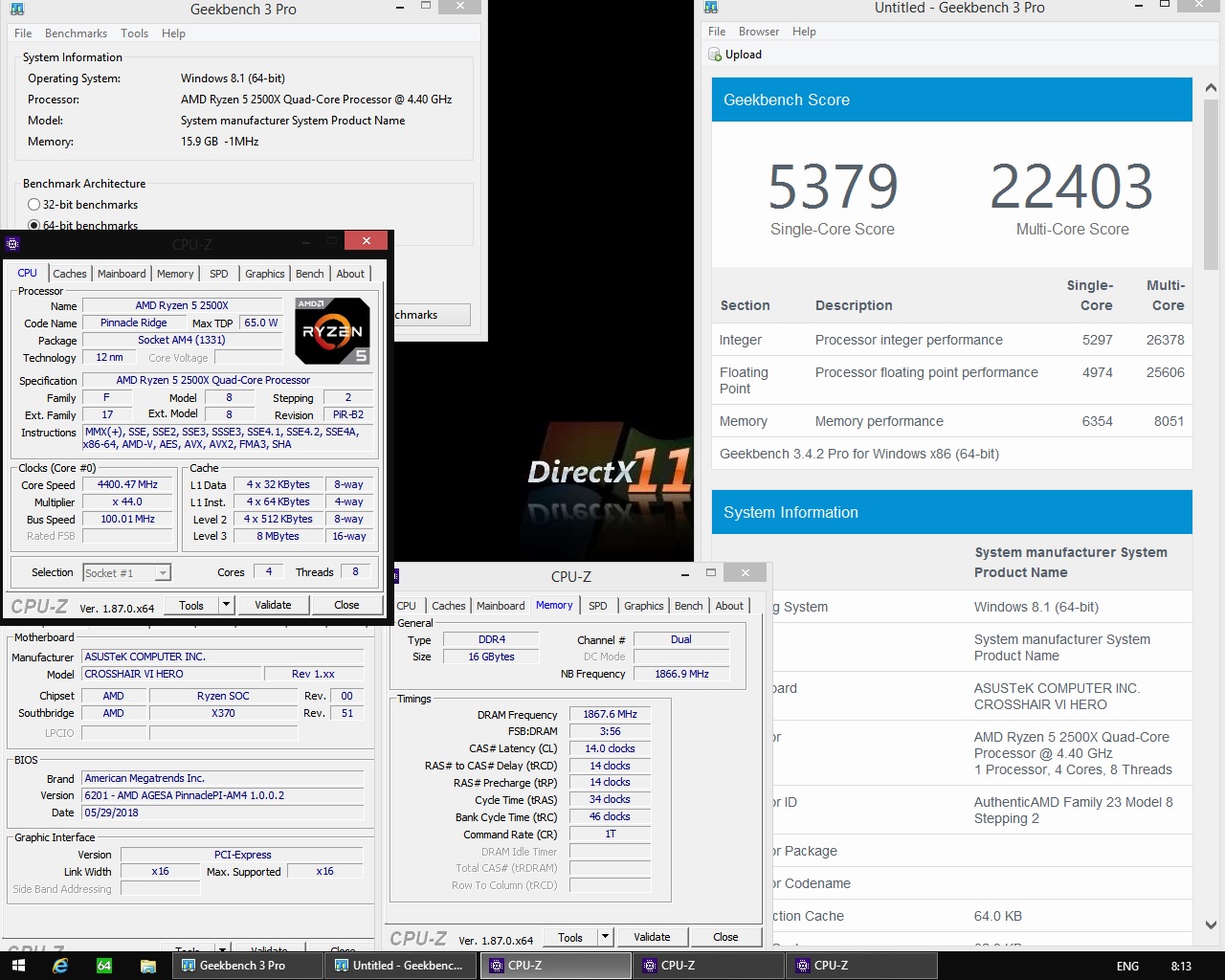Click Validate in Memory CPU-Z window
Viewport: 1225px width, 980px height.
tap(652, 937)
